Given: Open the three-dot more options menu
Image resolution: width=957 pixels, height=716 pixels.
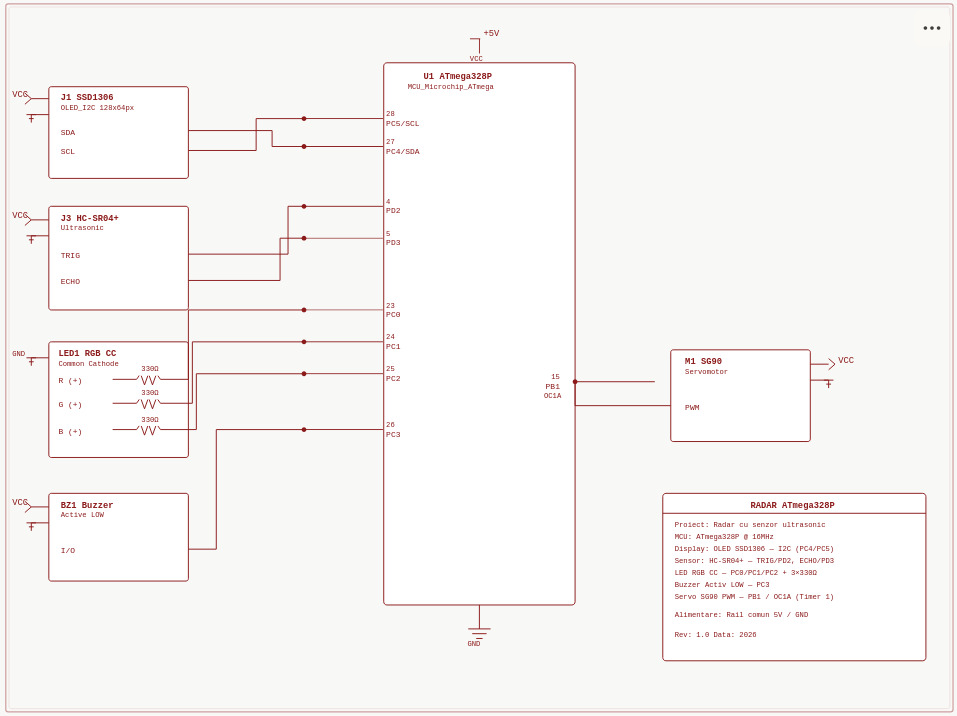Looking at the screenshot, I should point(931,28).
